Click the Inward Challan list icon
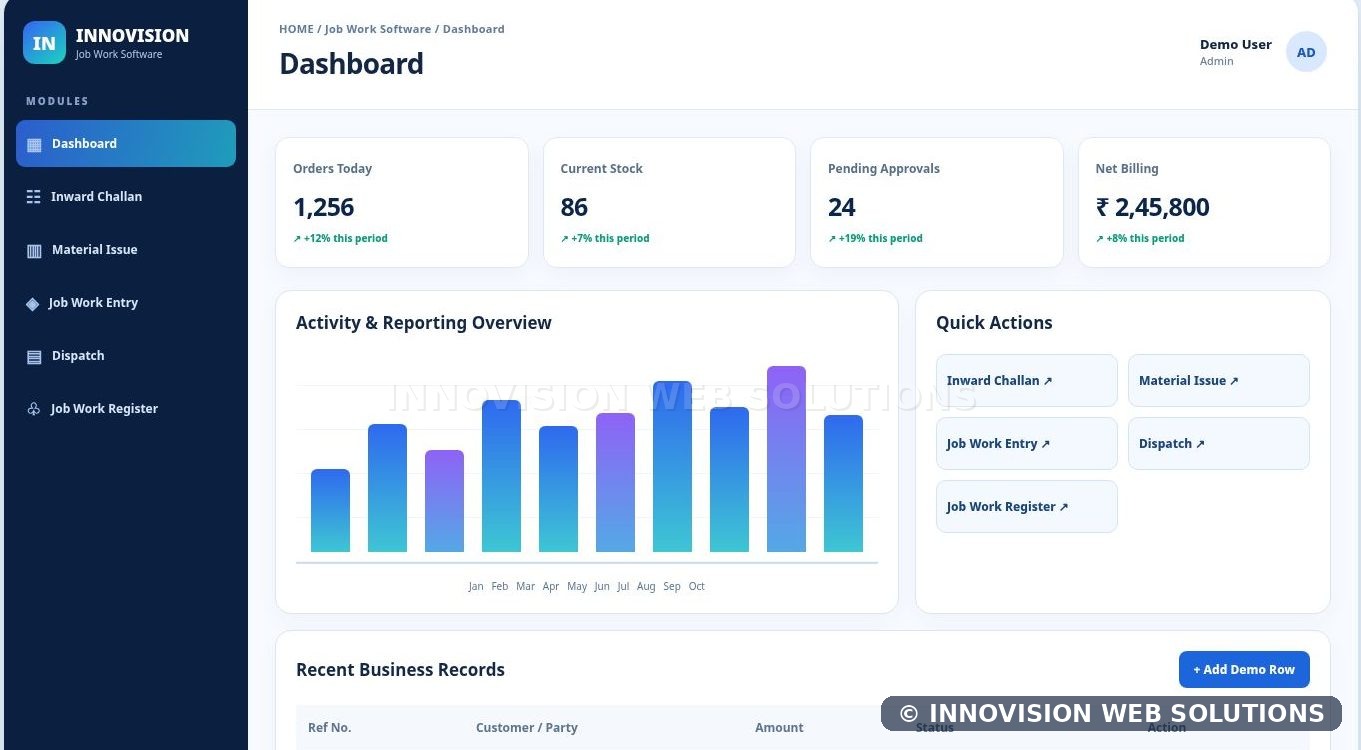The image size is (1361, 750). coord(34,197)
